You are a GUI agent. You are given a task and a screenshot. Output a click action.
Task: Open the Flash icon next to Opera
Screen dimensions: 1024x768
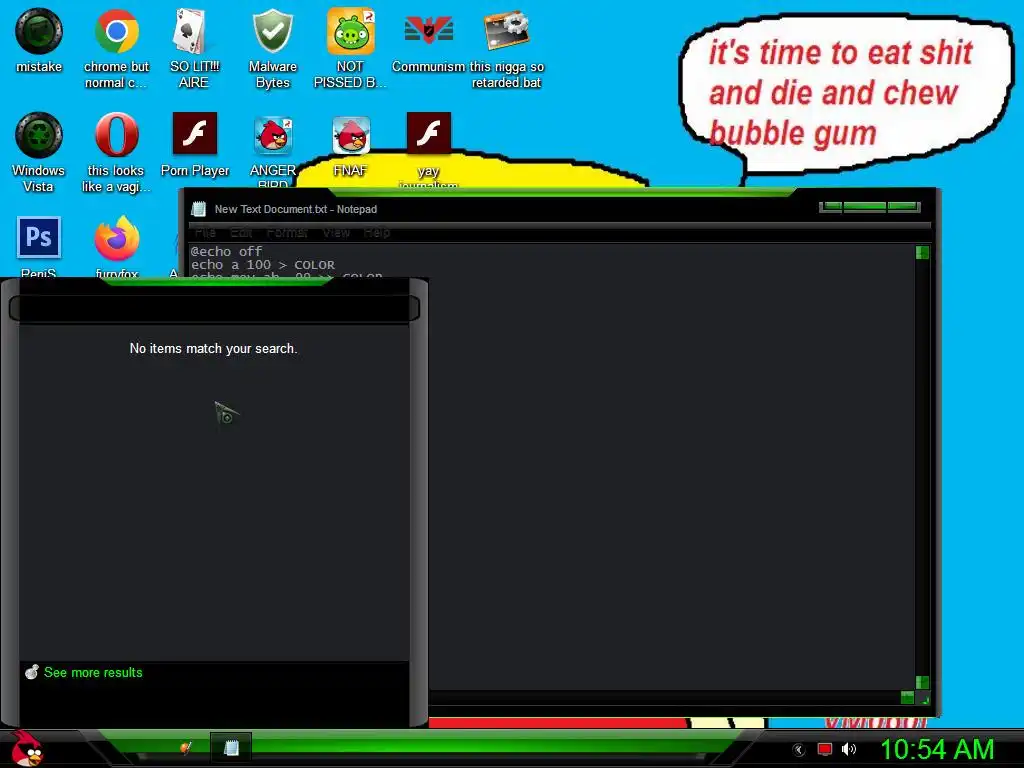pyautogui.click(x=195, y=133)
